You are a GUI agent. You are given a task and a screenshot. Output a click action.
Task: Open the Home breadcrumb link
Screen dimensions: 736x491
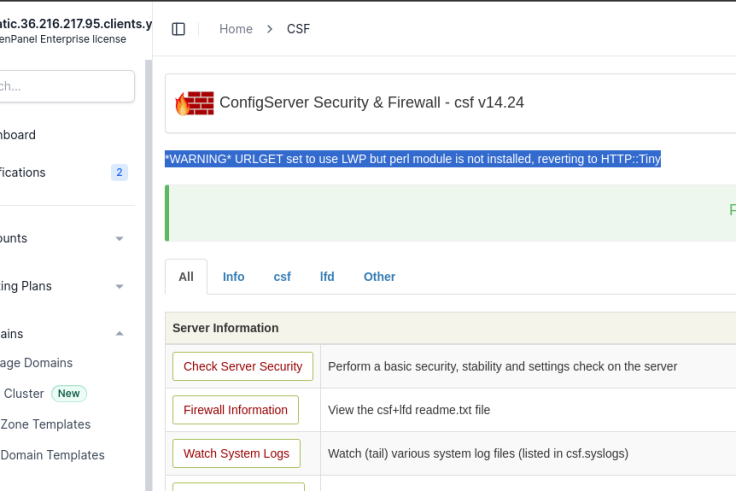(x=236, y=29)
